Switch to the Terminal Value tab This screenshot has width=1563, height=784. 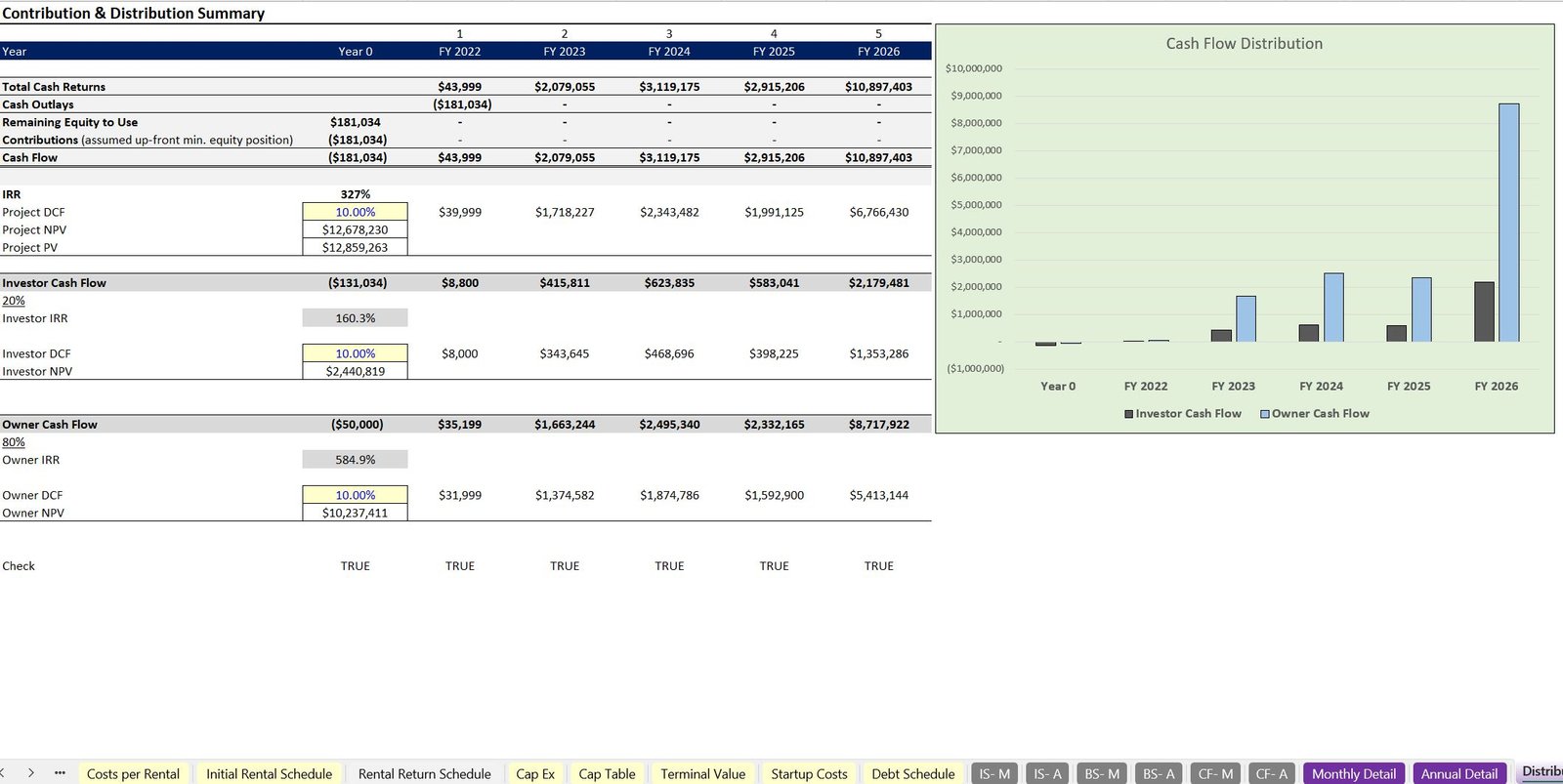pos(702,773)
